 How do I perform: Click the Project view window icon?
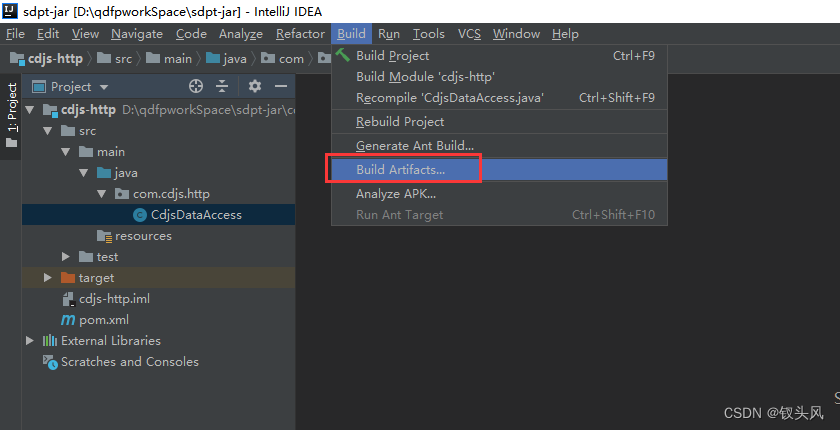pos(39,86)
